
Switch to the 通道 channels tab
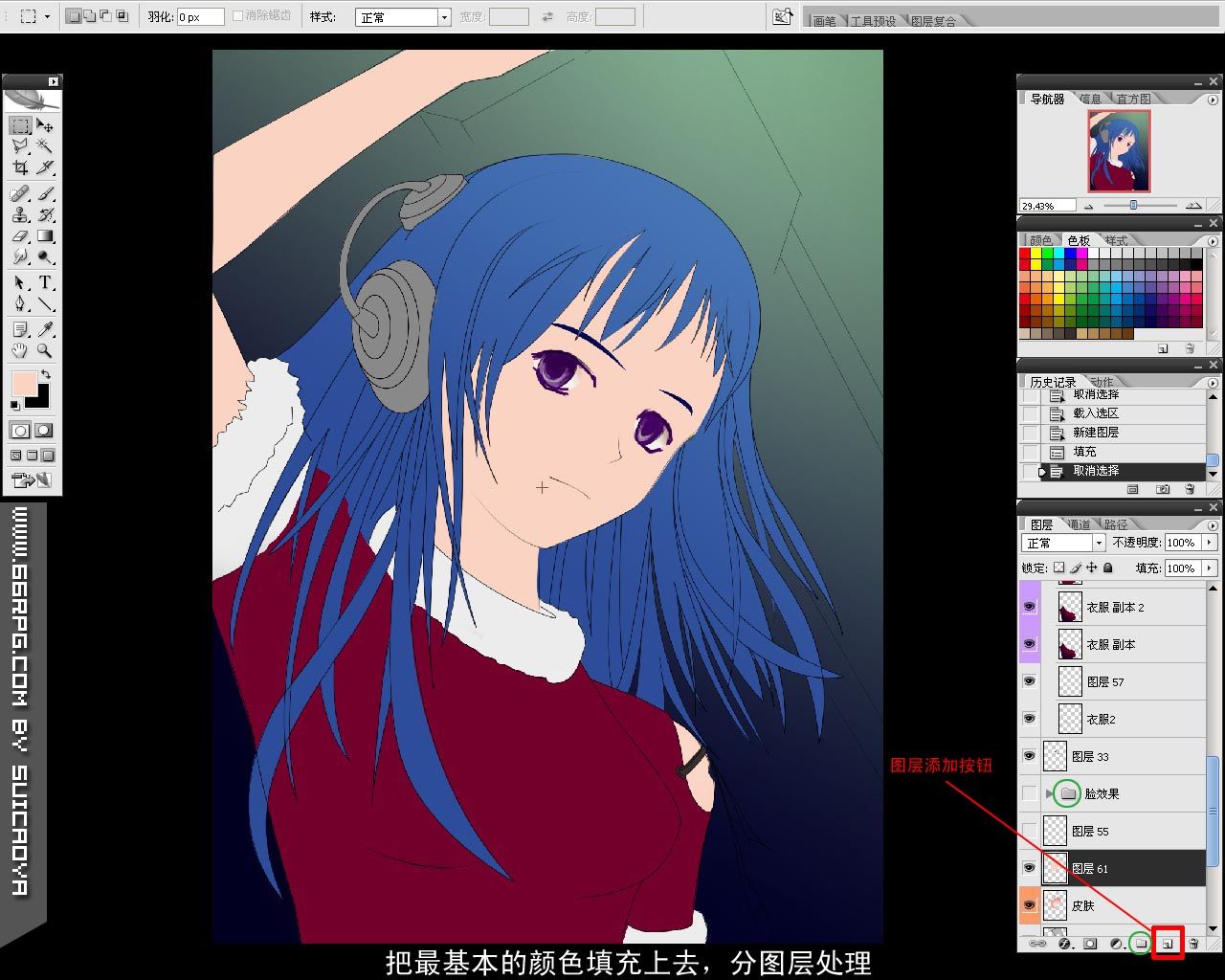[x=1079, y=524]
